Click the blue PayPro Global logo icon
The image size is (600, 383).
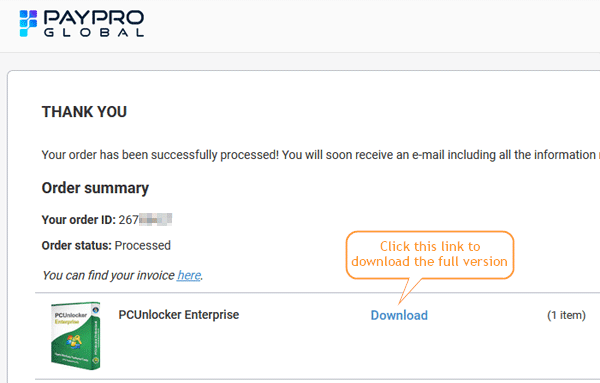coord(28,23)
